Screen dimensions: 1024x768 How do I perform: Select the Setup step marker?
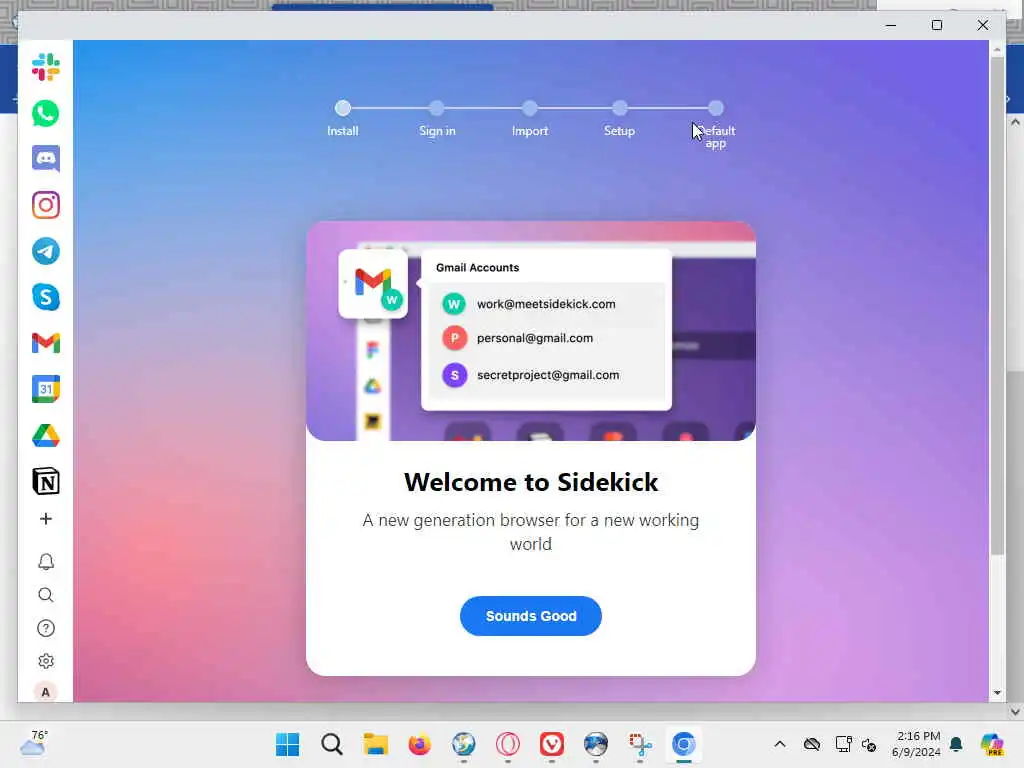pos(620,108)
